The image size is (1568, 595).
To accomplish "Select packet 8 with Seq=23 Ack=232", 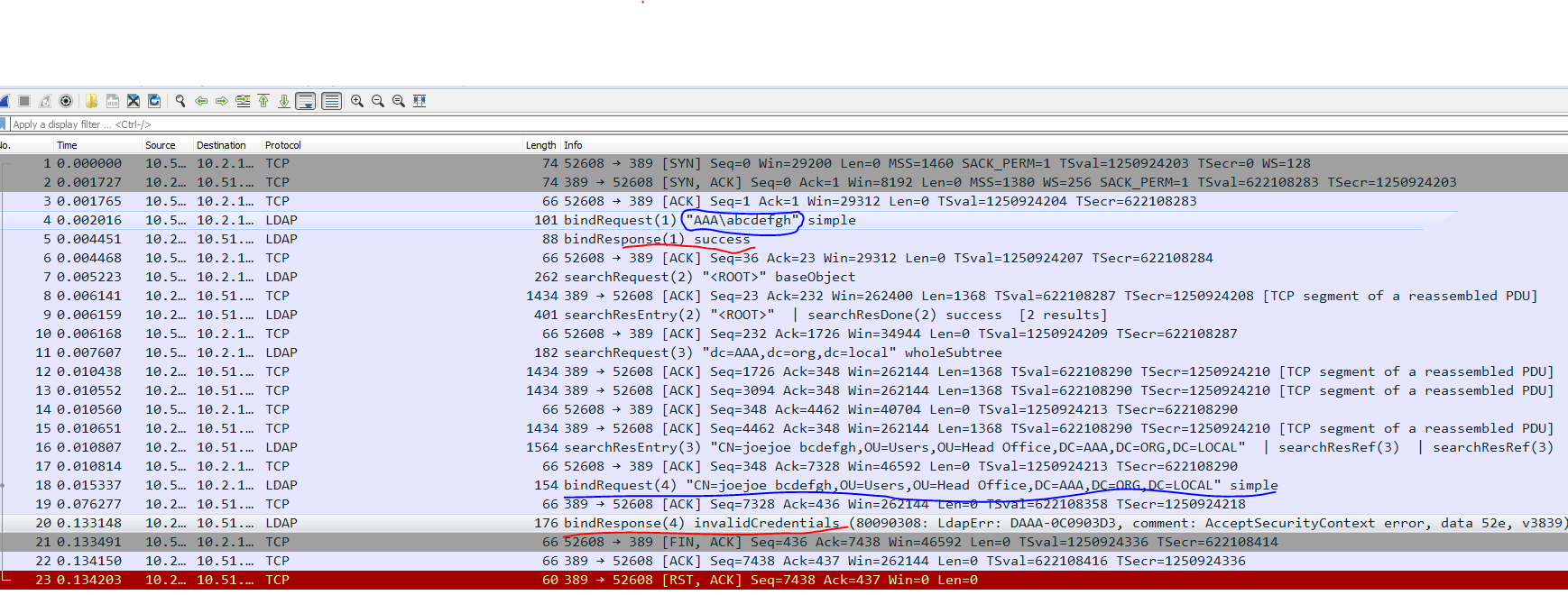I will [x=784, y=296].
